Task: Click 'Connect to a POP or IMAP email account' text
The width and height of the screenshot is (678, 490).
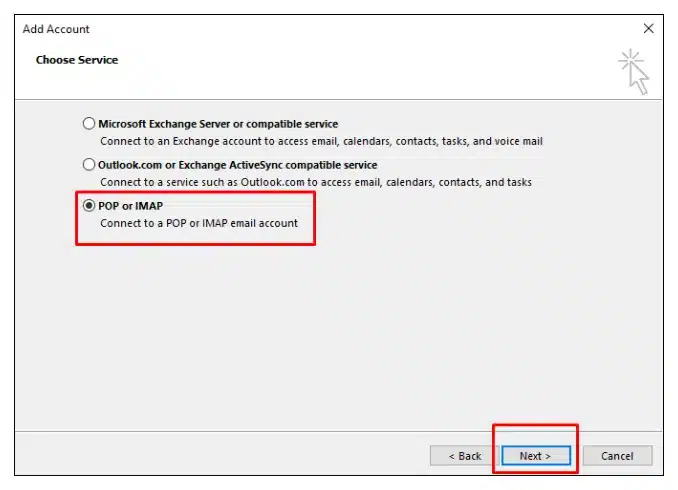Action: [199, 223]
